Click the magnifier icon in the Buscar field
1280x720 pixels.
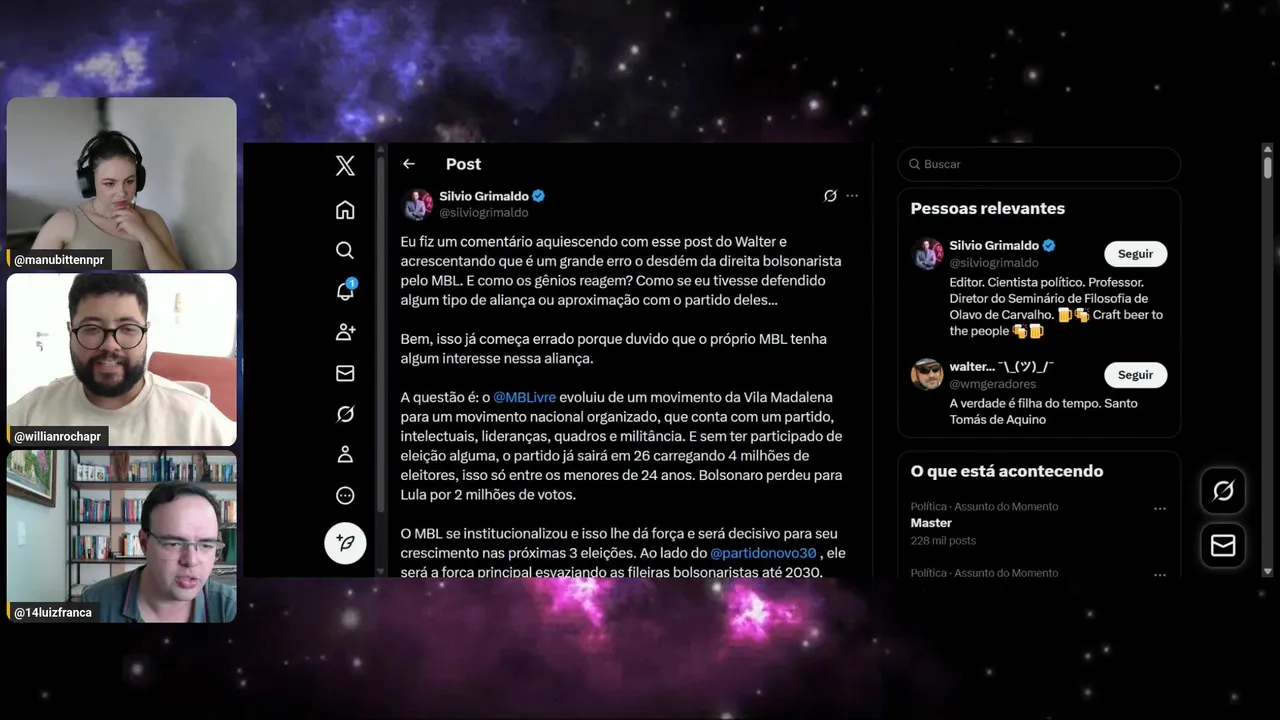(914, 164)
